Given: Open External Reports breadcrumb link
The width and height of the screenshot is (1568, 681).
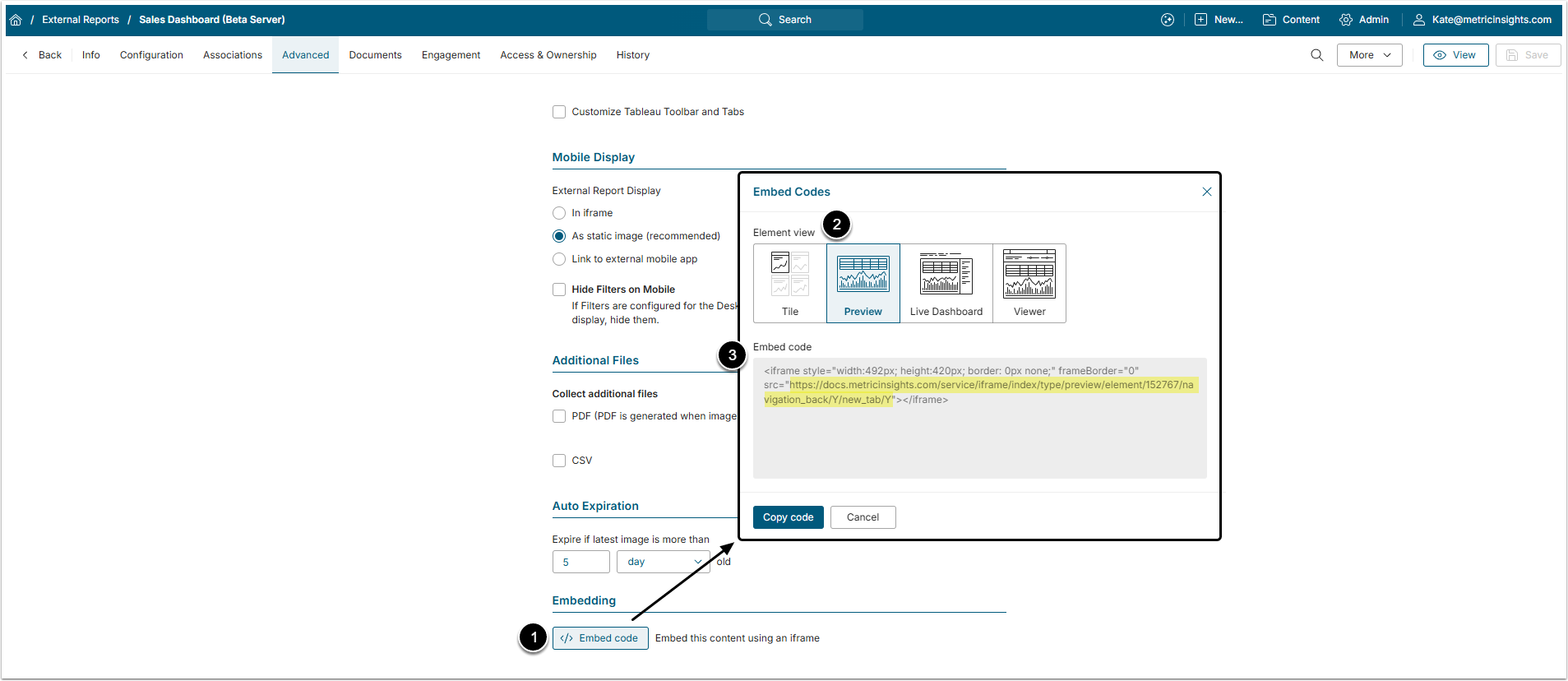Looking at the screenshot, I should tap(81, 20).
